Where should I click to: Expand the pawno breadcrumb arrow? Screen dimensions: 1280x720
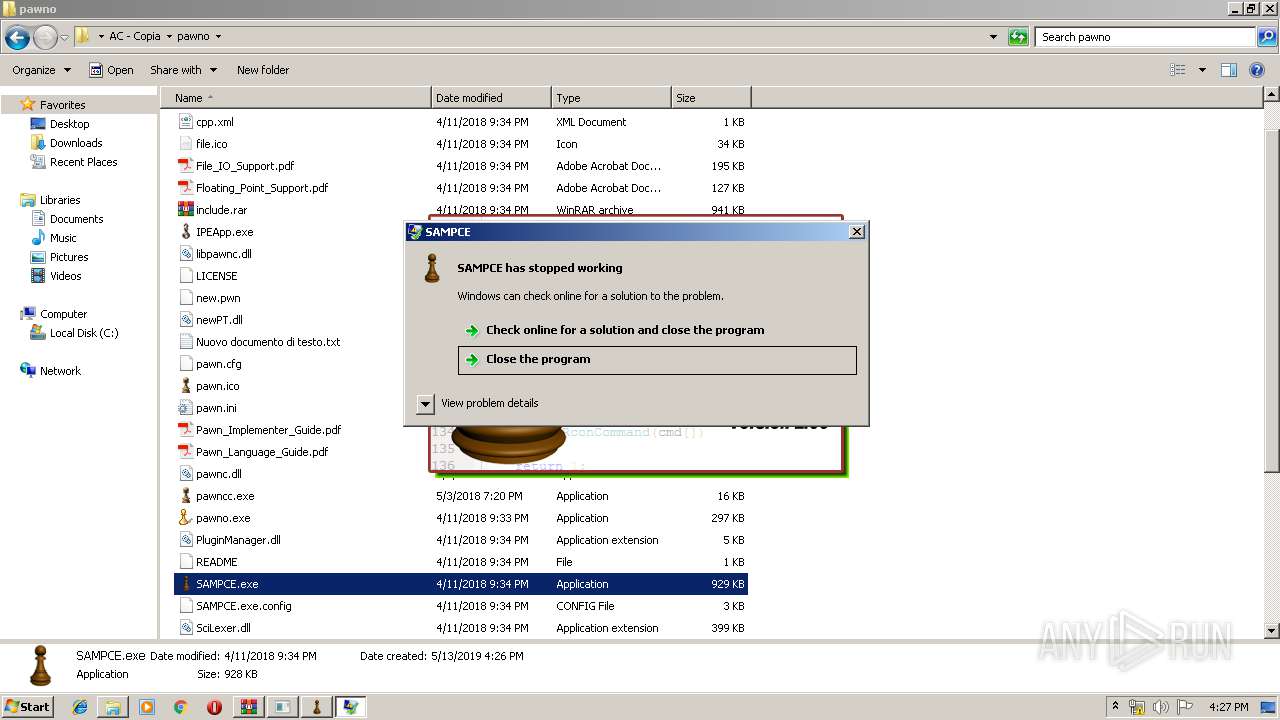pyautogui.click(x=218, y=36)
